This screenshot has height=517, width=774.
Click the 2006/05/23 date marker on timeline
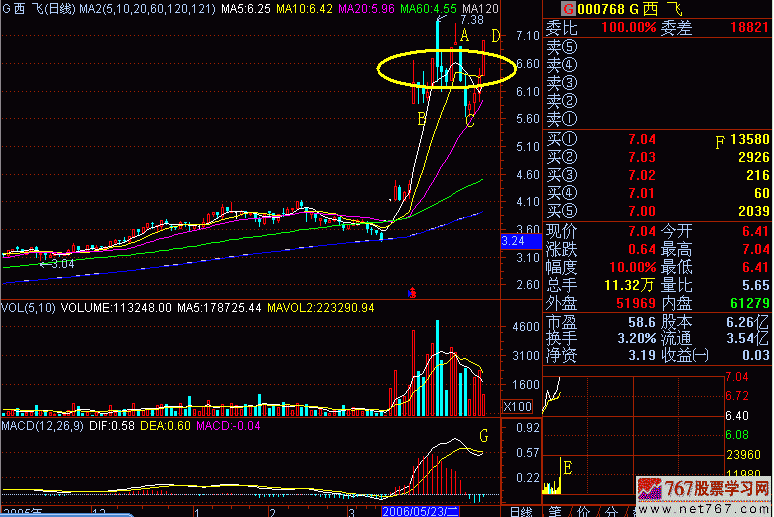pos(417,511)
